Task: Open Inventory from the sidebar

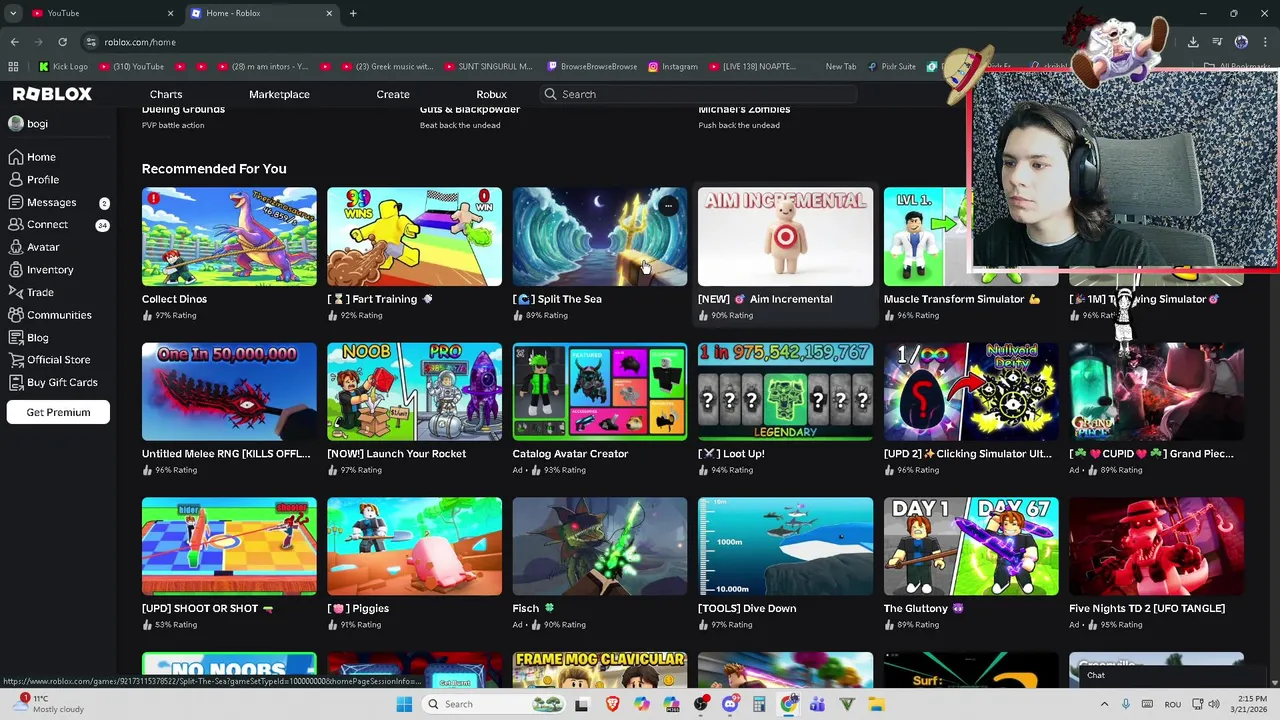Action: pyautogui.click(x=50, y=270)
